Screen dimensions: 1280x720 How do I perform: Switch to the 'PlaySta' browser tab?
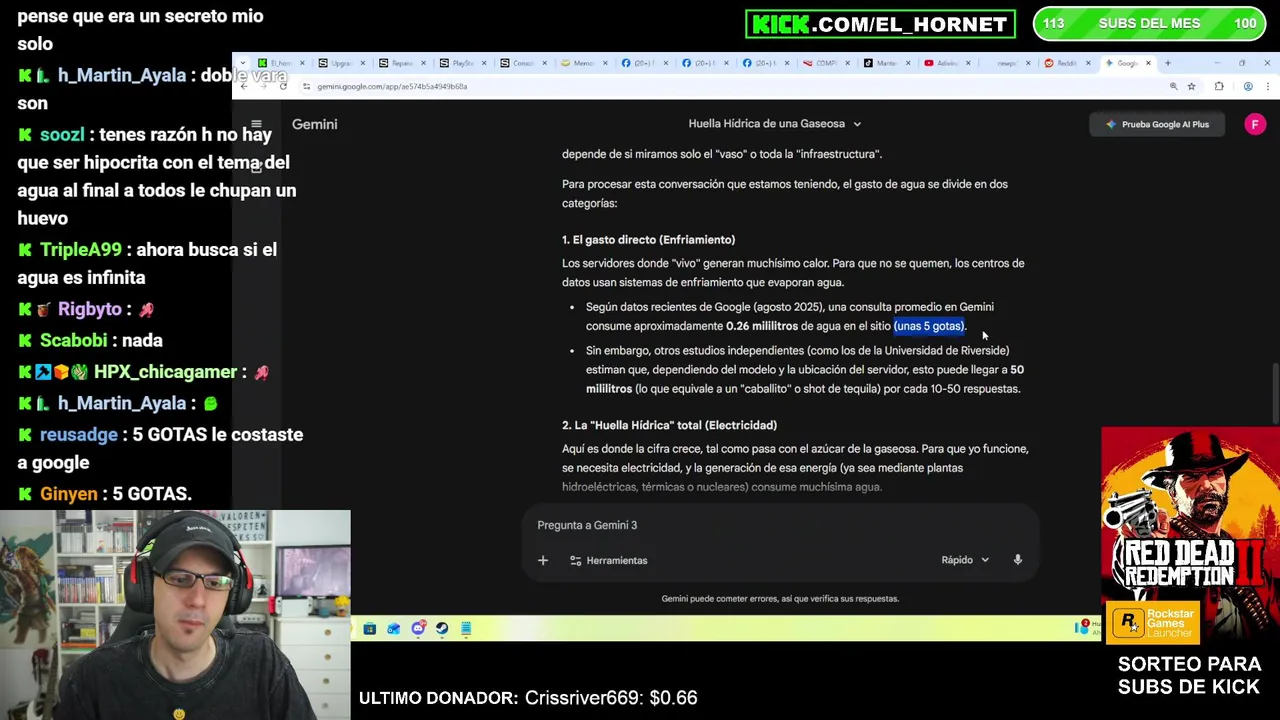pyautogui.click(x=462, y=63)
